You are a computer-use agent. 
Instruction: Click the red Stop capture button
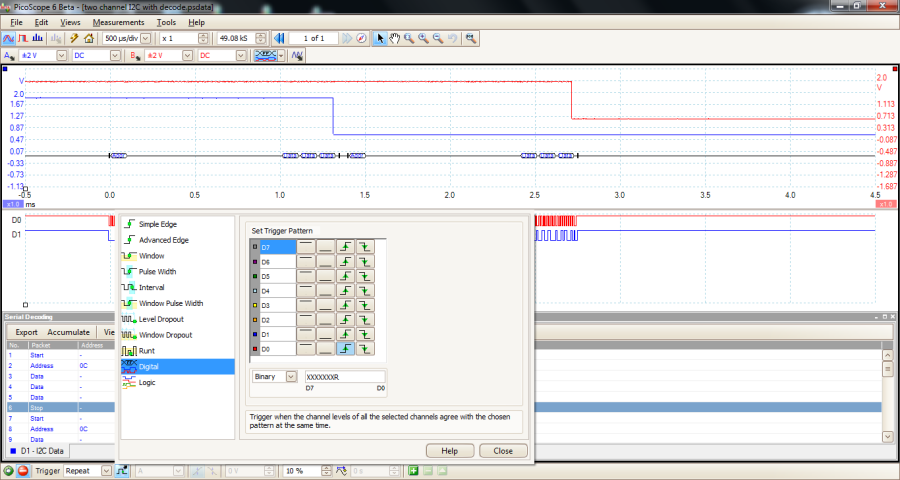click(x=23, y=470)
